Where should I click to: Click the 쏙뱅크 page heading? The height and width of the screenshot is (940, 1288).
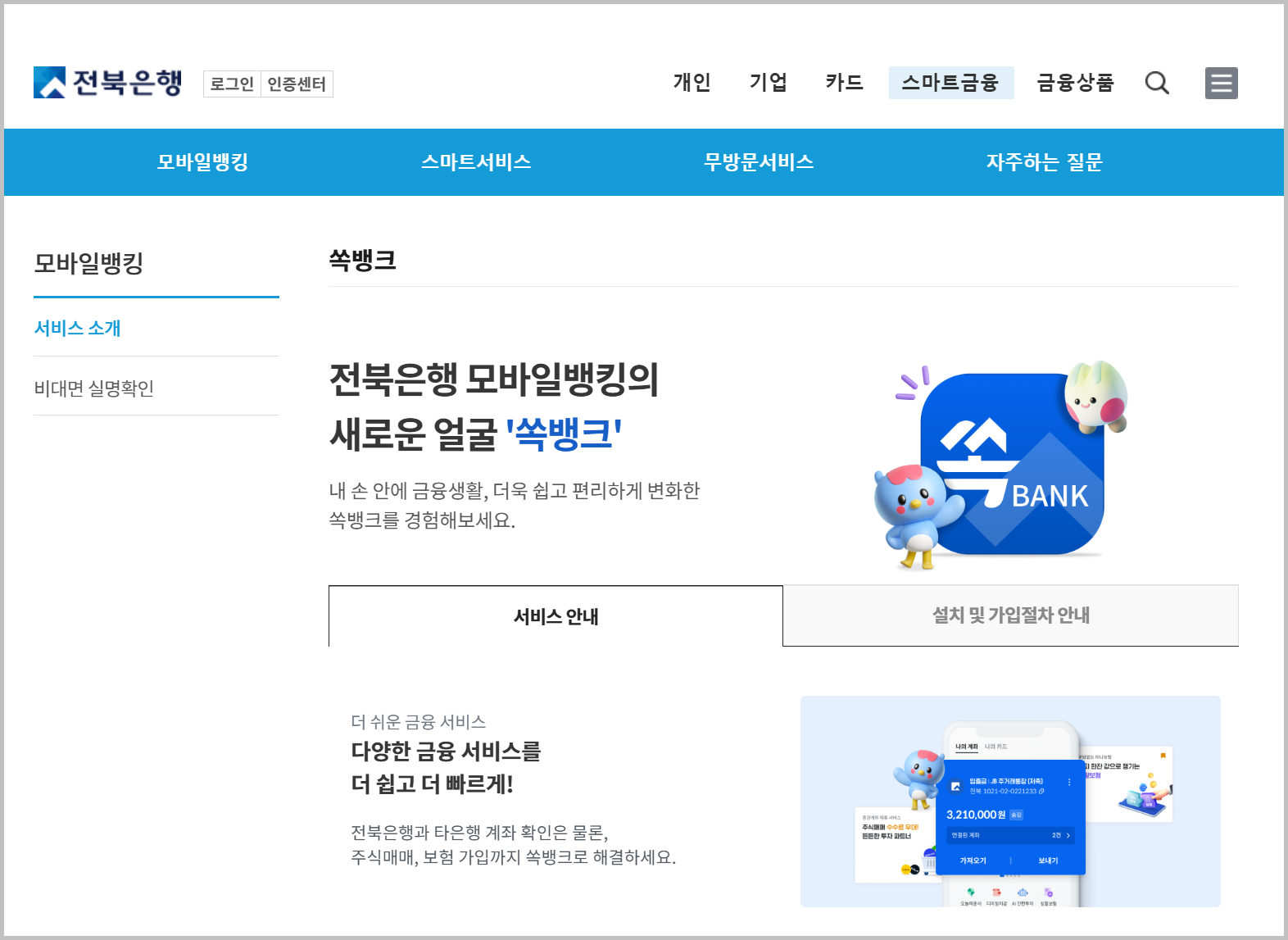(362, 261)
